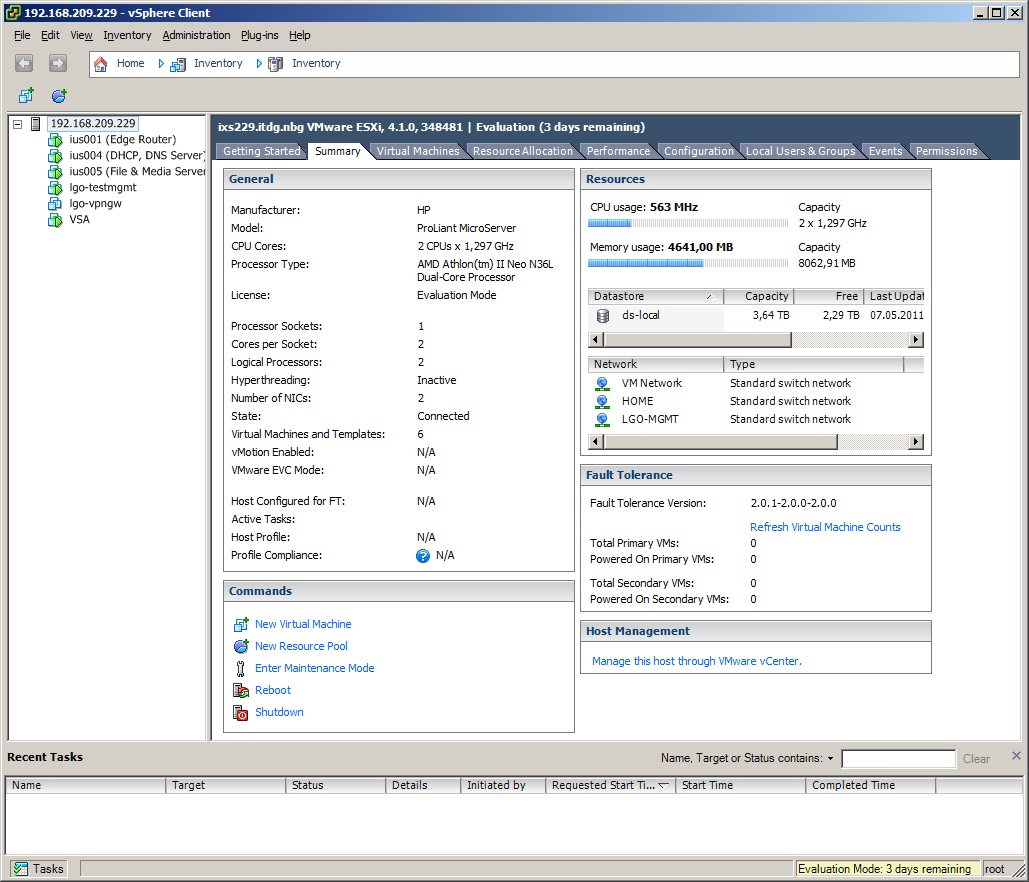
Task: Click the Tasks icon in status bar
Action: coord(21,869)
